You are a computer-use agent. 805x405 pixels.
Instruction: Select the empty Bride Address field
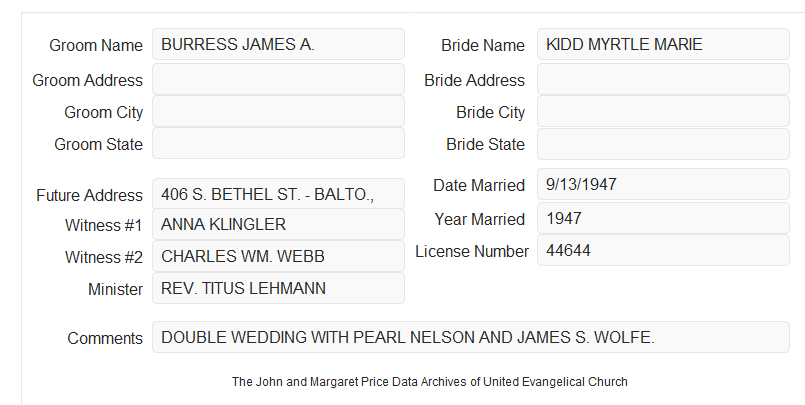coord(663,79)
